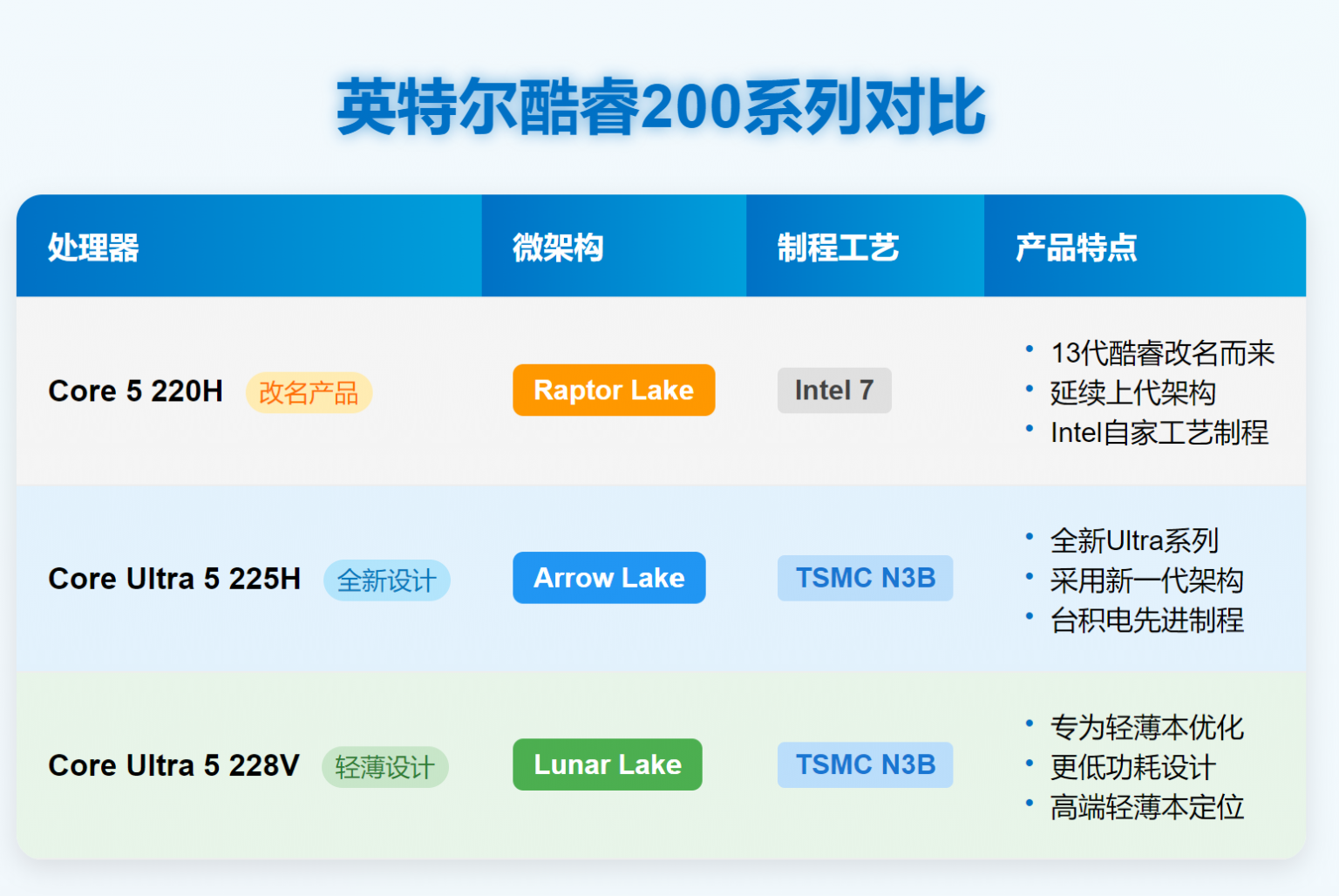
Task: Click the TSMC N3B badge beside Lunar Lake
Action: coord(864,764)
